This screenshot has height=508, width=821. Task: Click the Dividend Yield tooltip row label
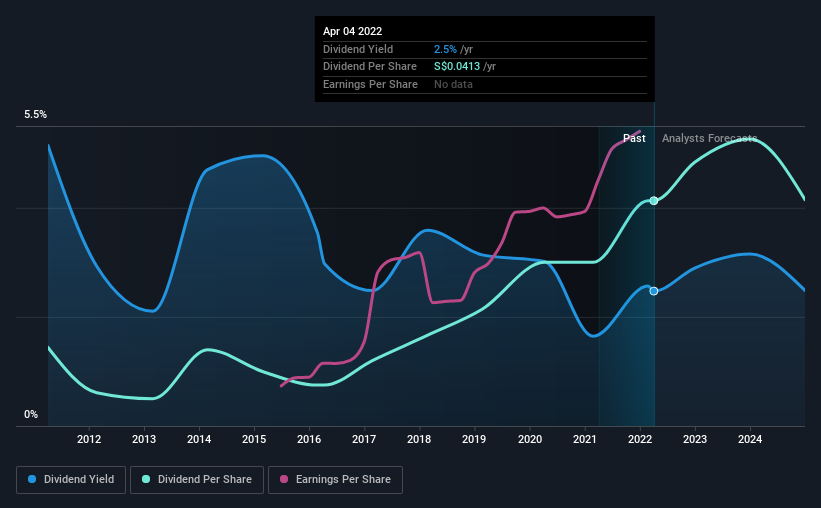point(358,49)
